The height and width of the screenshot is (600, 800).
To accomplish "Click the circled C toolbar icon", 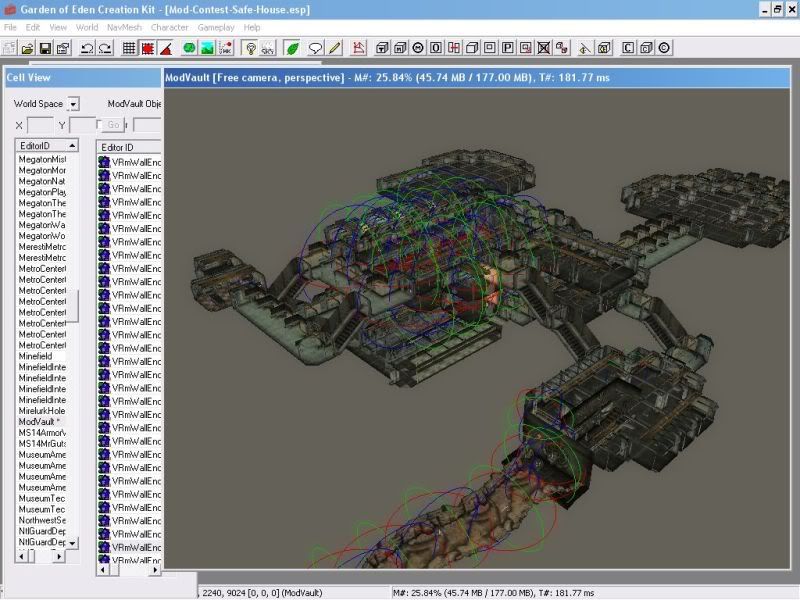I will pos(664,48).
